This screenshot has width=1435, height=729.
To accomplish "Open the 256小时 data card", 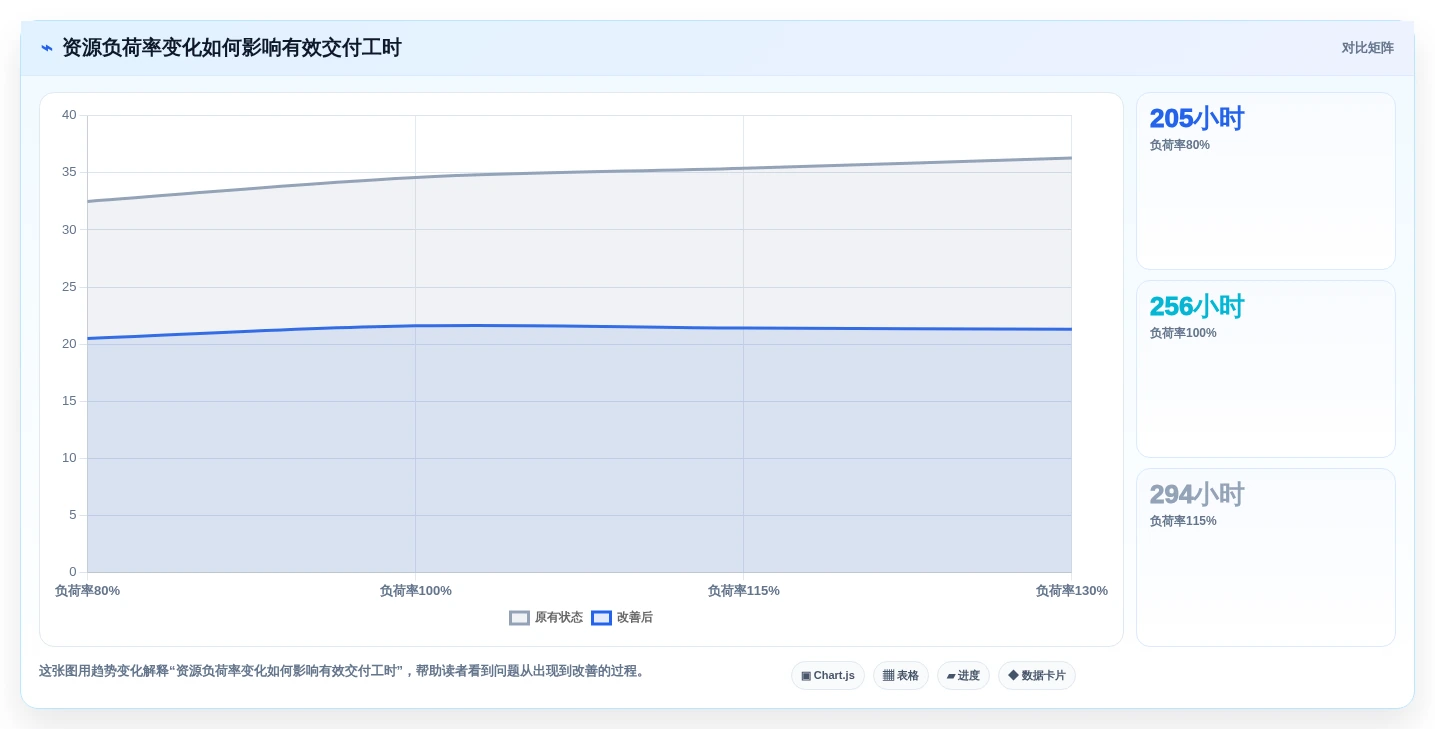I will pos(1266,369).
